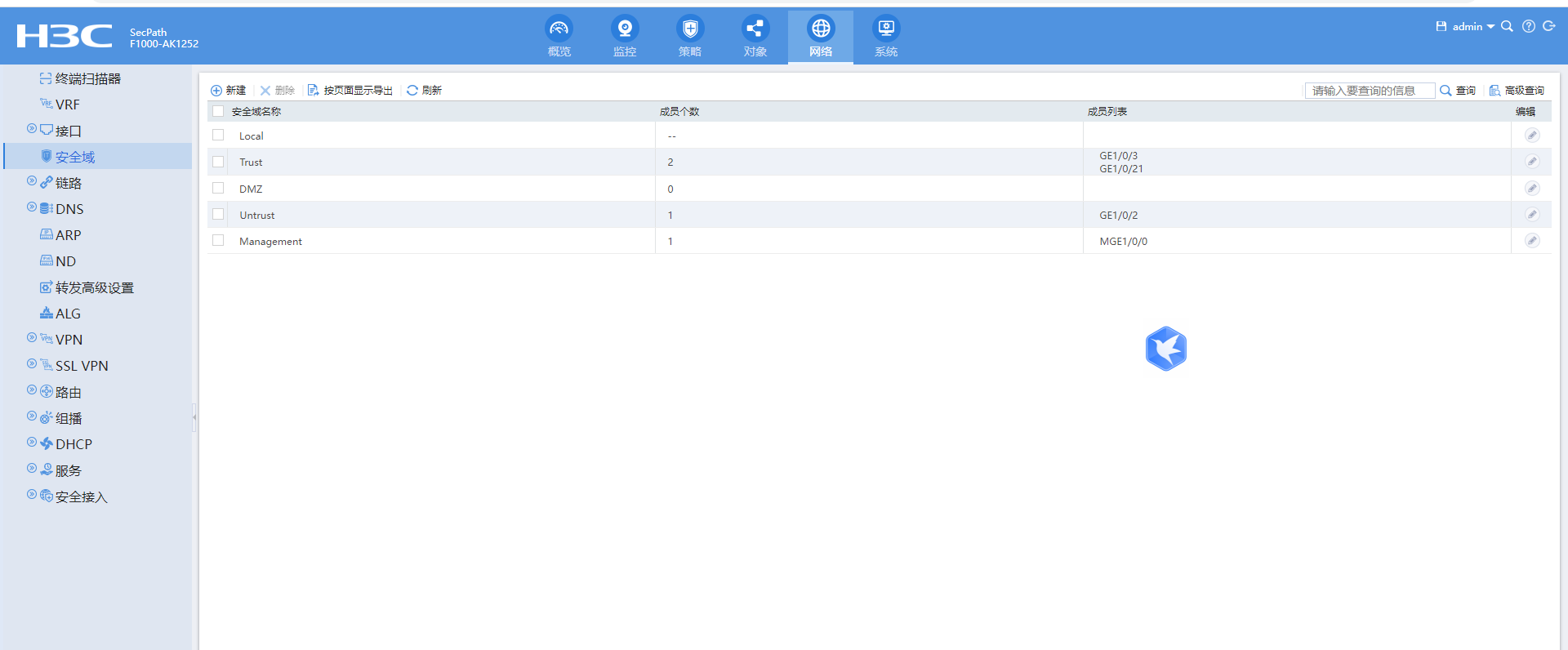Image resolution: width=1568 pixels, height=650 pixels.
Task: Expand the 链路 tree node
Action: click(32, 181)
